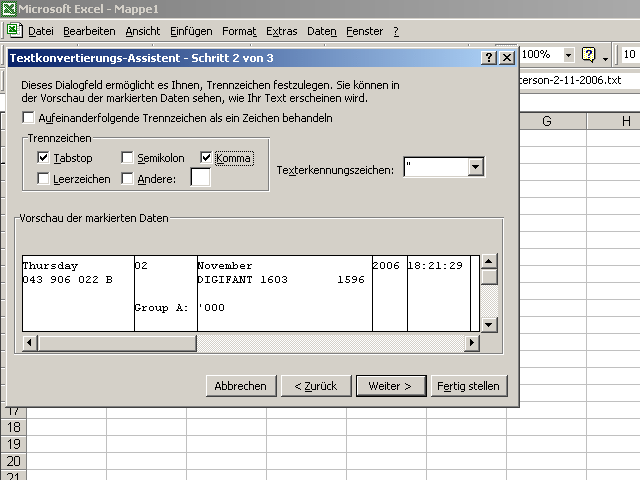Uncheck the Komma delimiter checkbox
640x480 pixels.
pos(206,157)
